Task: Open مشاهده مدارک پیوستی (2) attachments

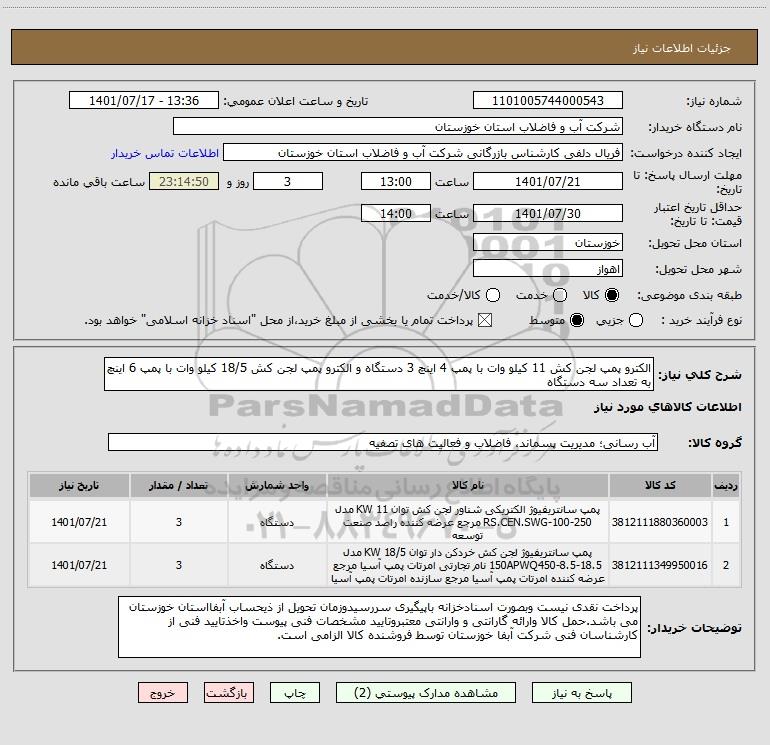Action: pos(426,693)
